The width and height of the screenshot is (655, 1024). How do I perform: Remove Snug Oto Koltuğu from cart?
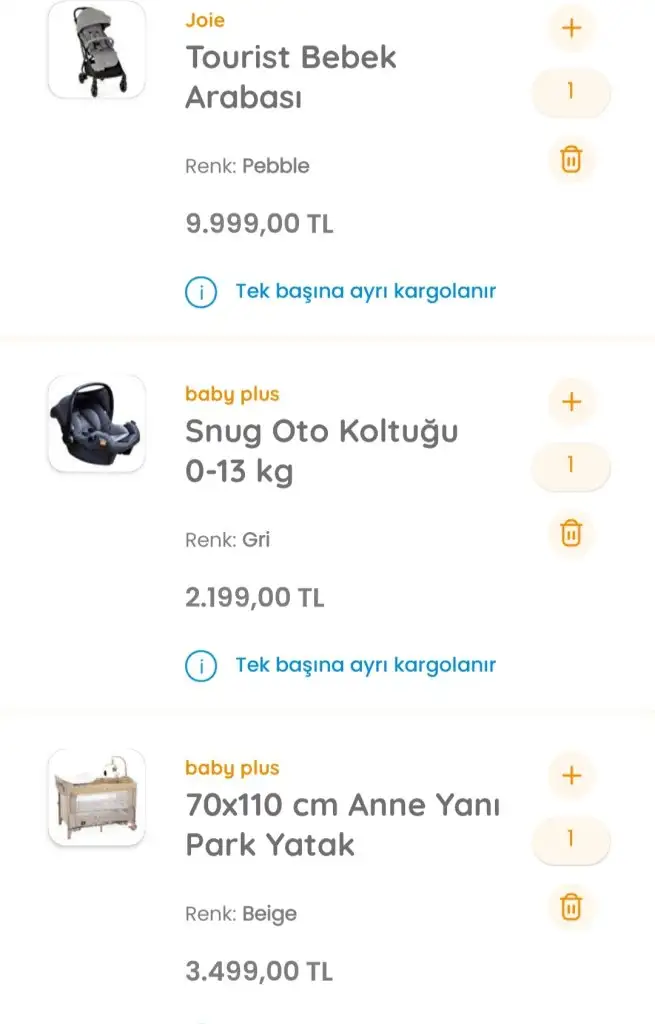(571, 533)
